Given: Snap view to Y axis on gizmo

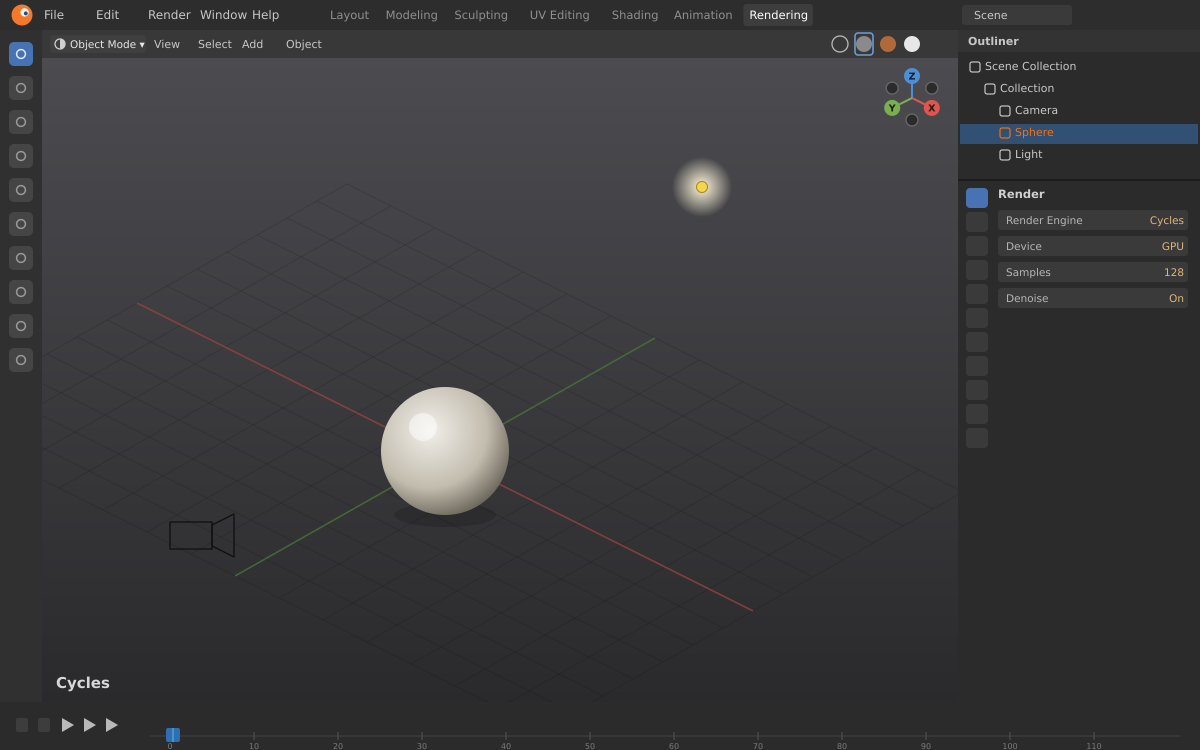Looking at the screenshot, I should [x=892, y=108].
